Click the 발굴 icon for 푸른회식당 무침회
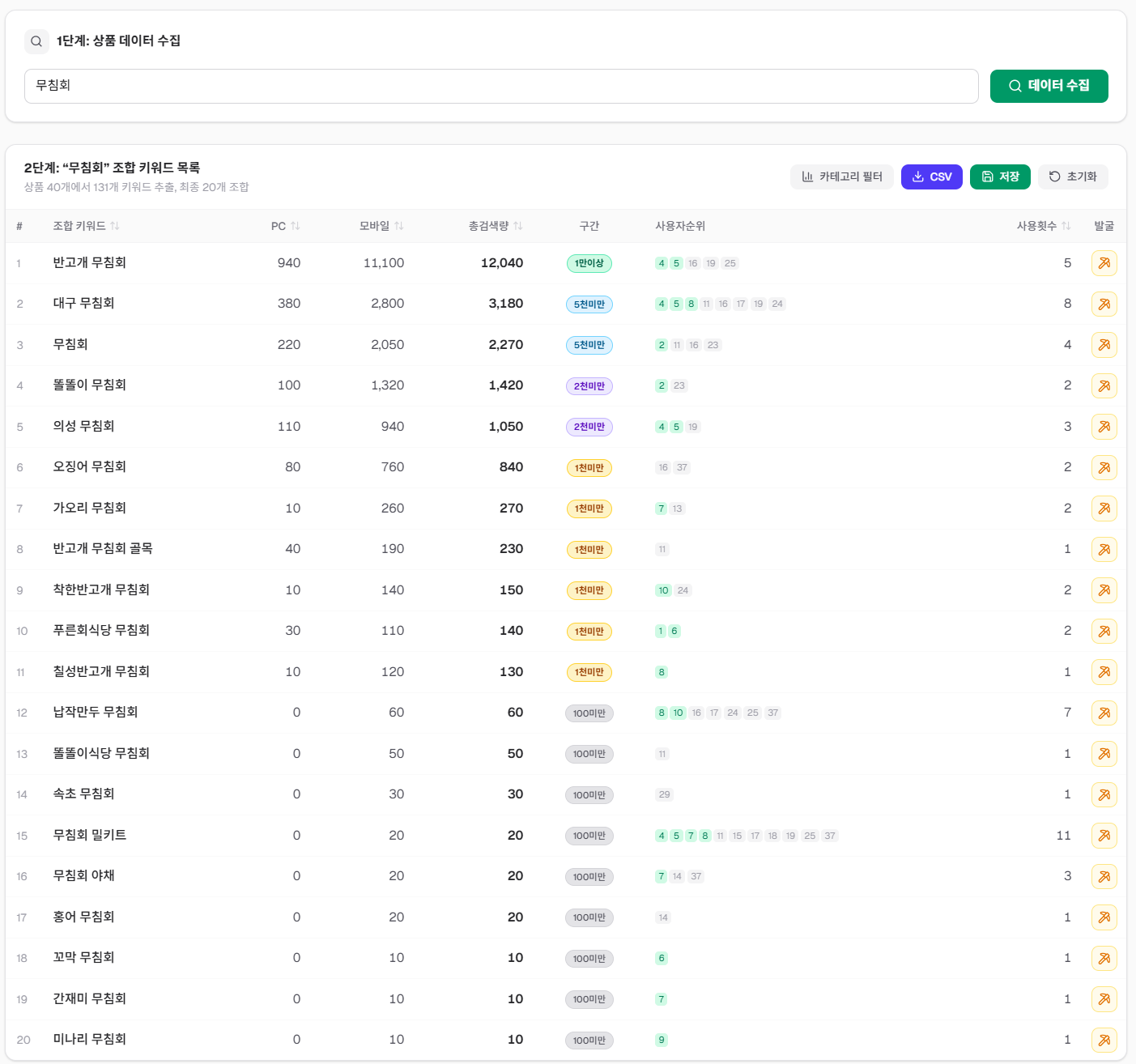Screen dimensions: 1136x1064 coord(1104,631)
